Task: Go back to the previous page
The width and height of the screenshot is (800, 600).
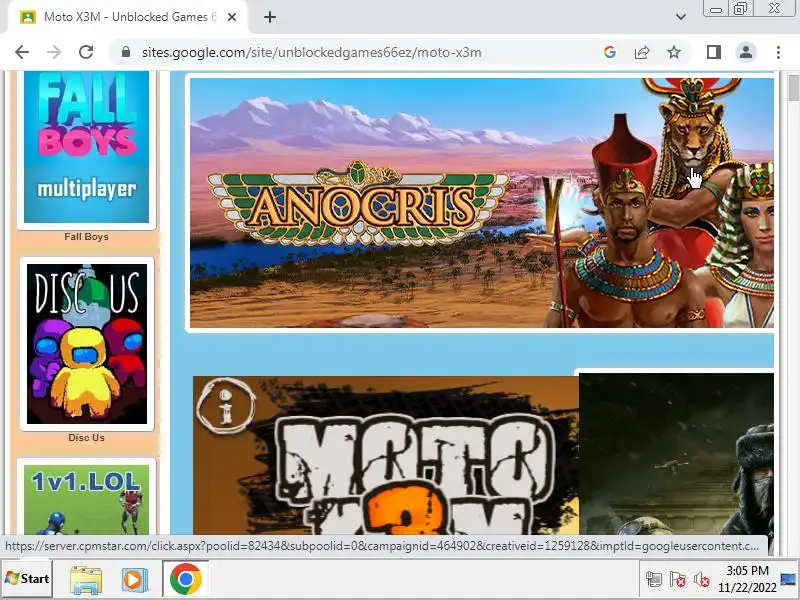Action: click(x=22, y=52)
